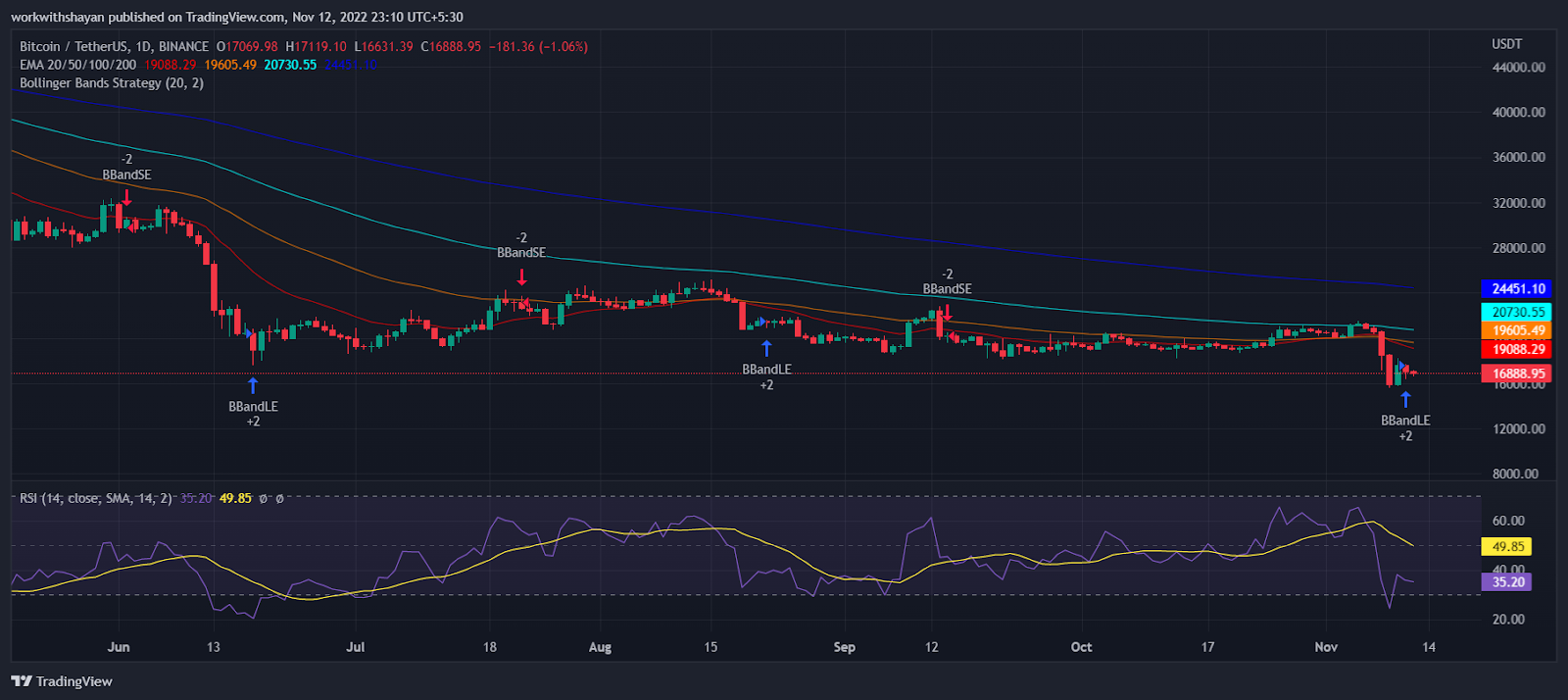Viewport: 1568px width, 700px height.
Task: Click EMA 50 value 19605.49 in legend
Action: point(230,65)
